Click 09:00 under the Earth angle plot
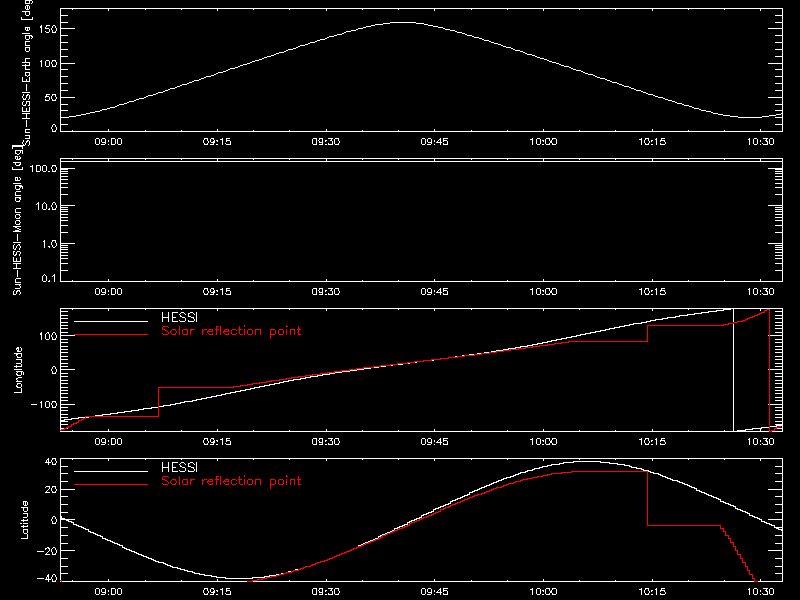 pyautogui.click(x=108, y=141)
